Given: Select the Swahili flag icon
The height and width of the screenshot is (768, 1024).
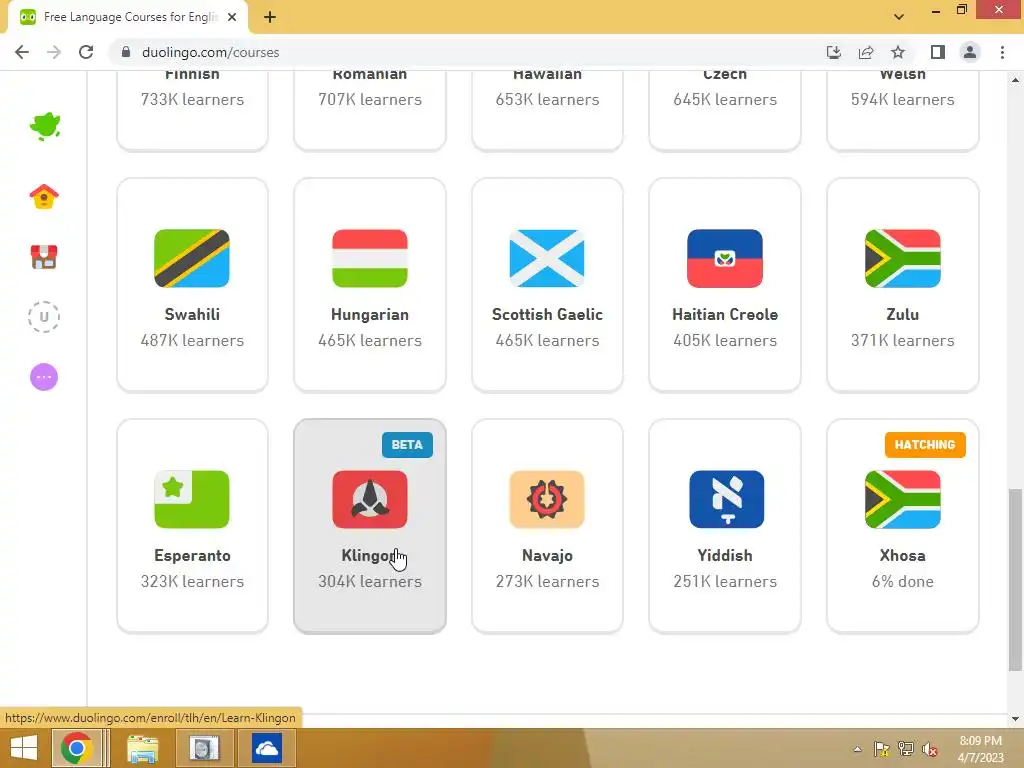Looking at the screenshot, I should click(x=192, y=258).
